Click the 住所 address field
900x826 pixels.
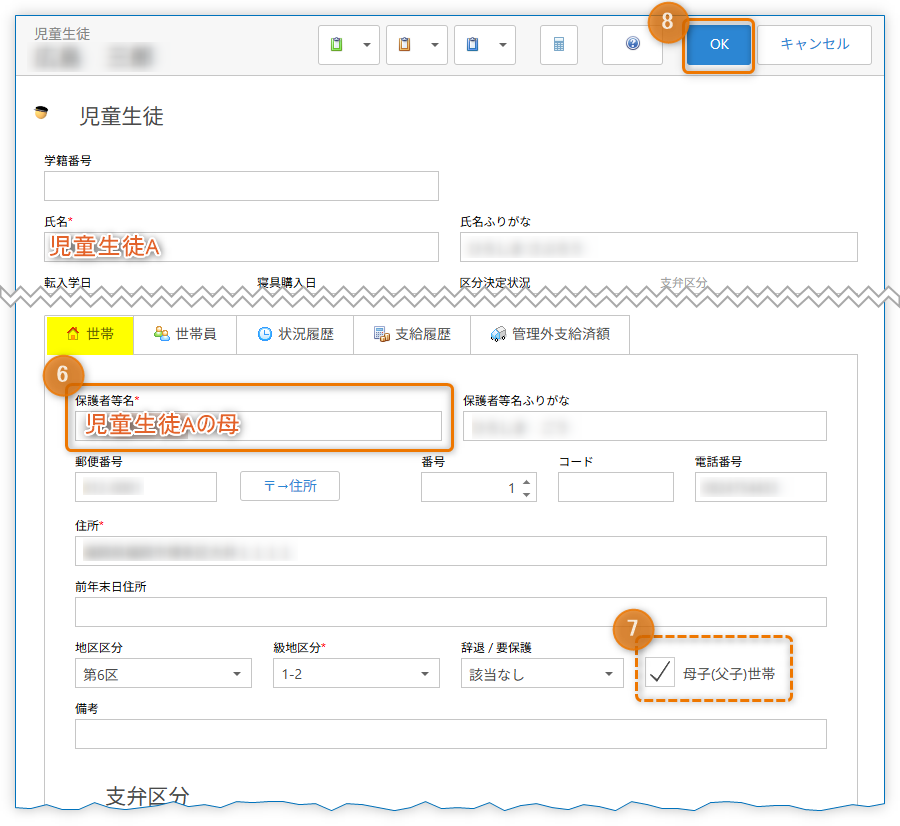(x=451, y=551)
